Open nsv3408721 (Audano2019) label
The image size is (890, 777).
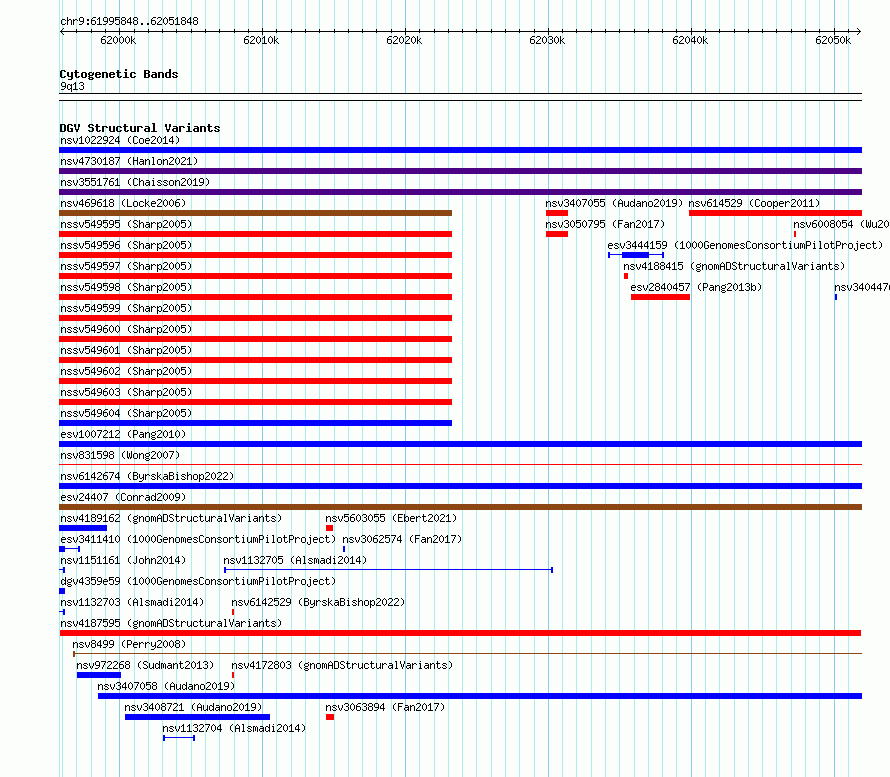click(193, 707)
